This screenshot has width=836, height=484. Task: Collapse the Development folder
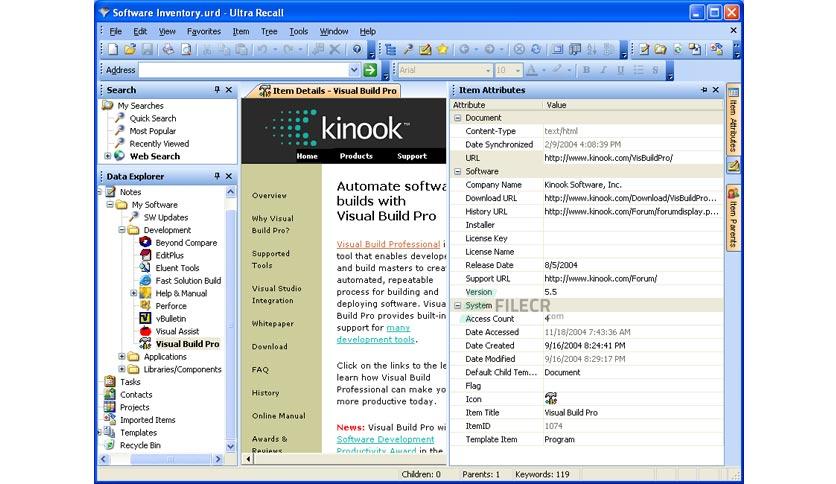tap(122, 230)
